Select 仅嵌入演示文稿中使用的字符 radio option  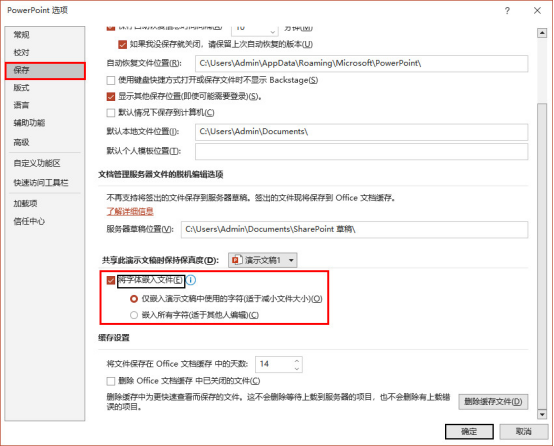tap(134, 299)
